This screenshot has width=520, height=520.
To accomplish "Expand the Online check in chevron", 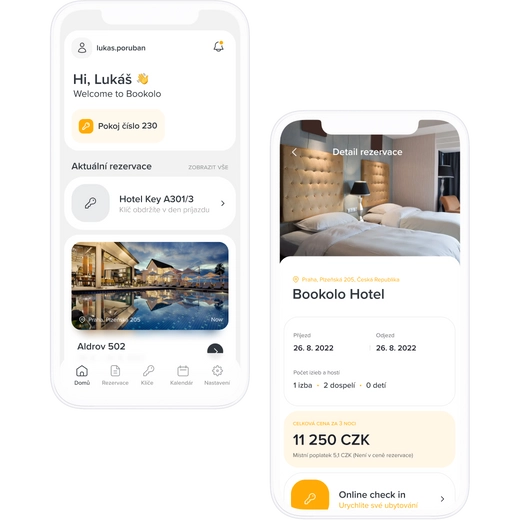I will pos(442,499).
